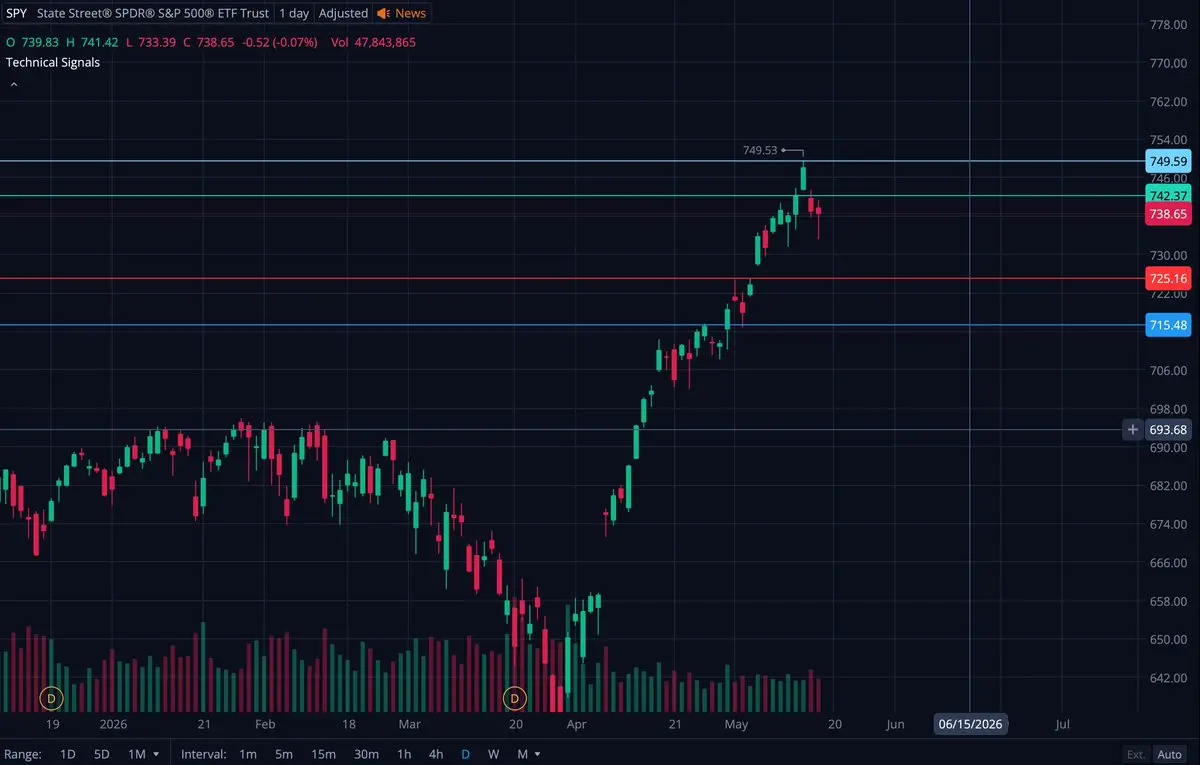
Task: Set range to 1D
Action: [68, 754]
